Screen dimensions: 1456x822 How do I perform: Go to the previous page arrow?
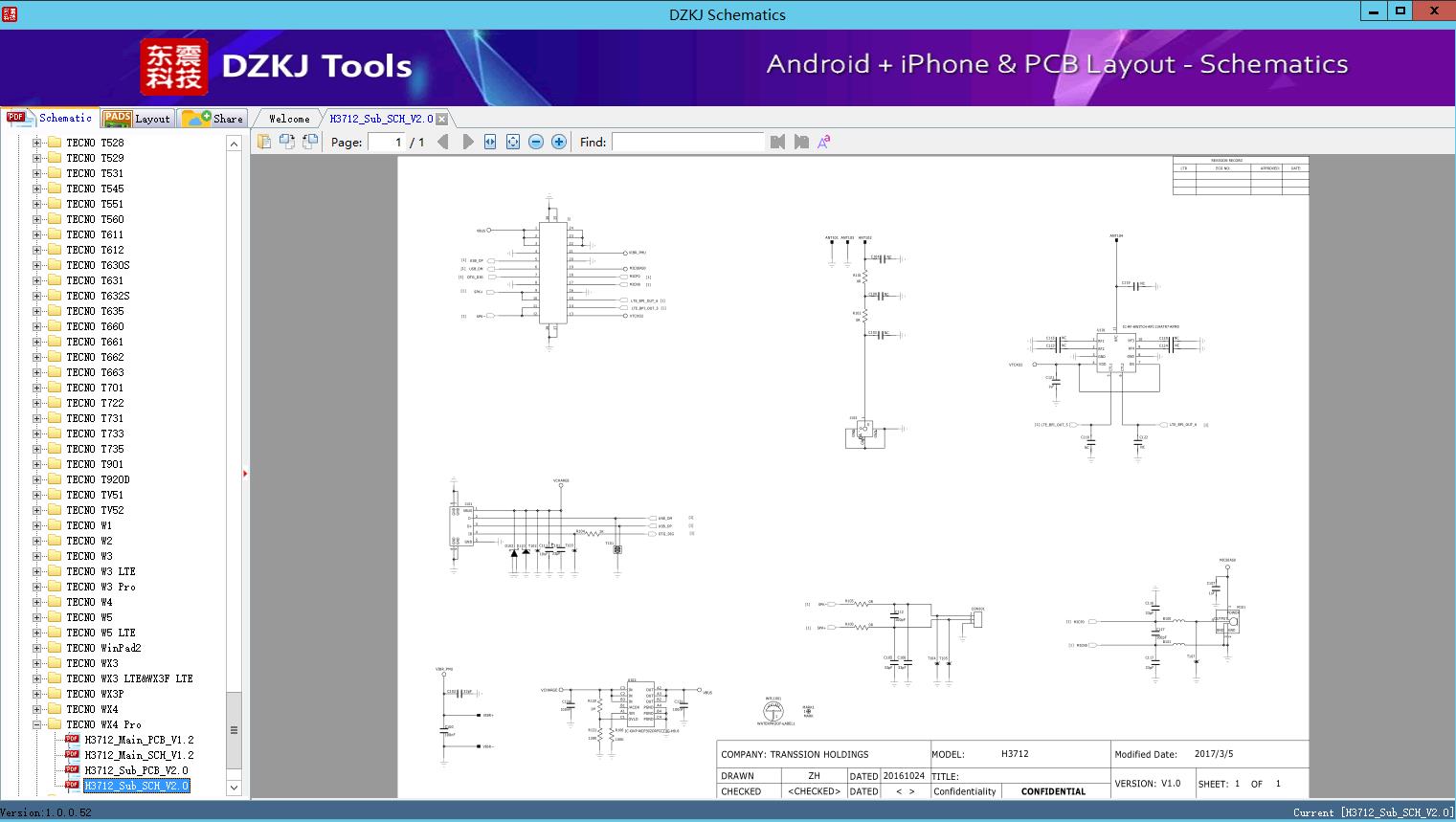443,142
